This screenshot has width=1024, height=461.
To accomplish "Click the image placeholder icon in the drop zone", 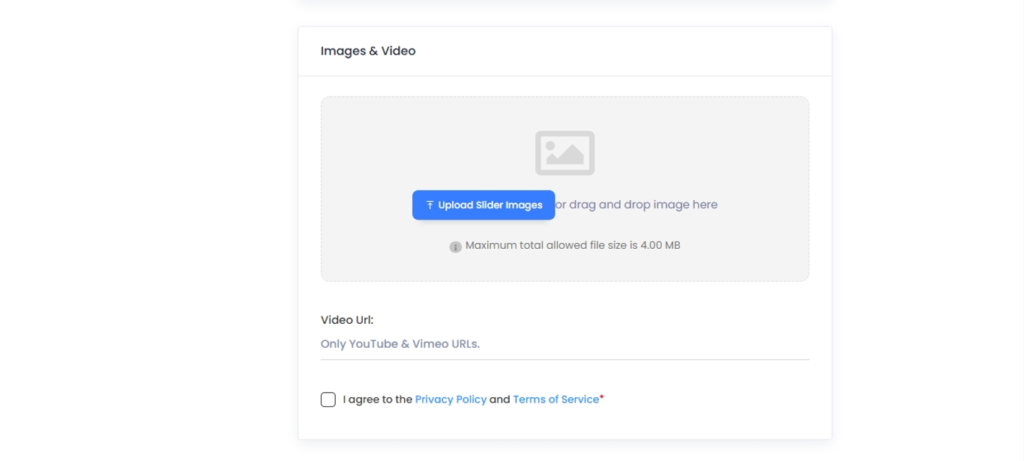I will coord(565,153).
